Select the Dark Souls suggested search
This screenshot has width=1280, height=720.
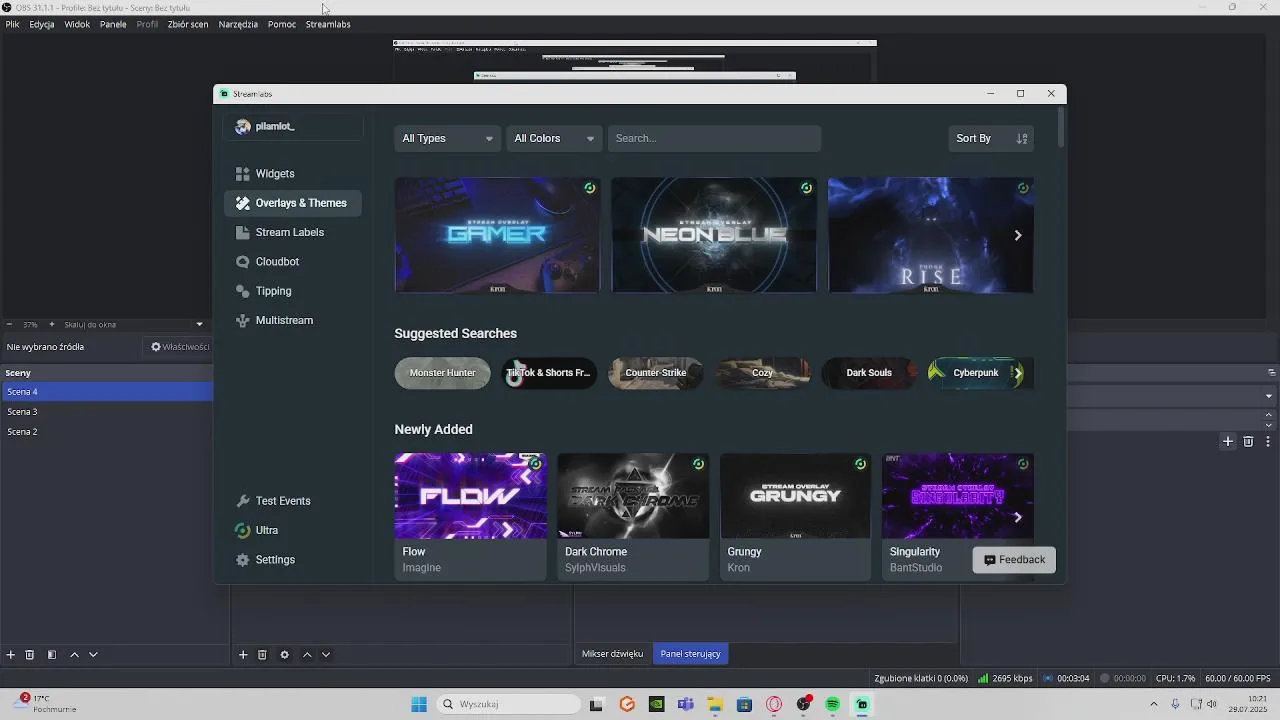tap(869, 373)
